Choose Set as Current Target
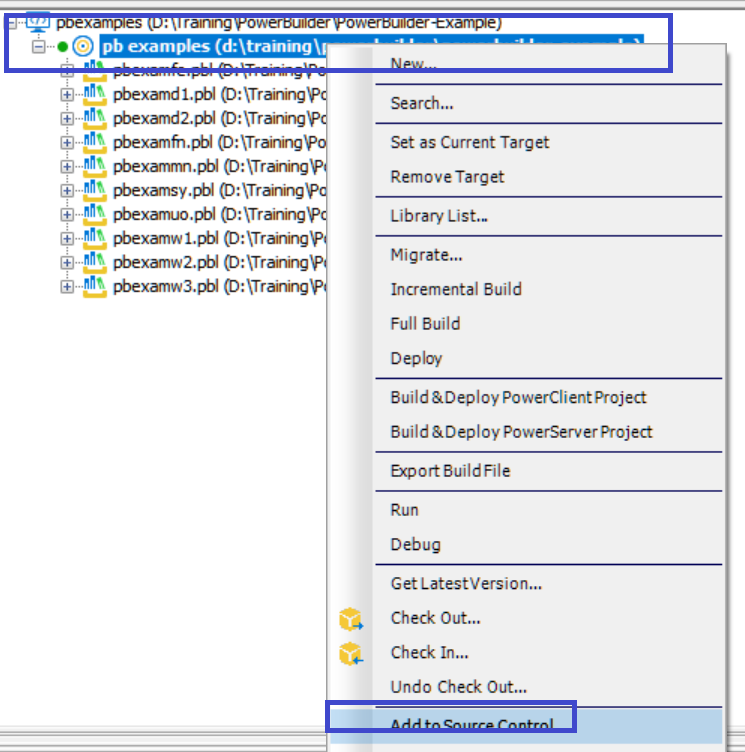 point(470,142)
